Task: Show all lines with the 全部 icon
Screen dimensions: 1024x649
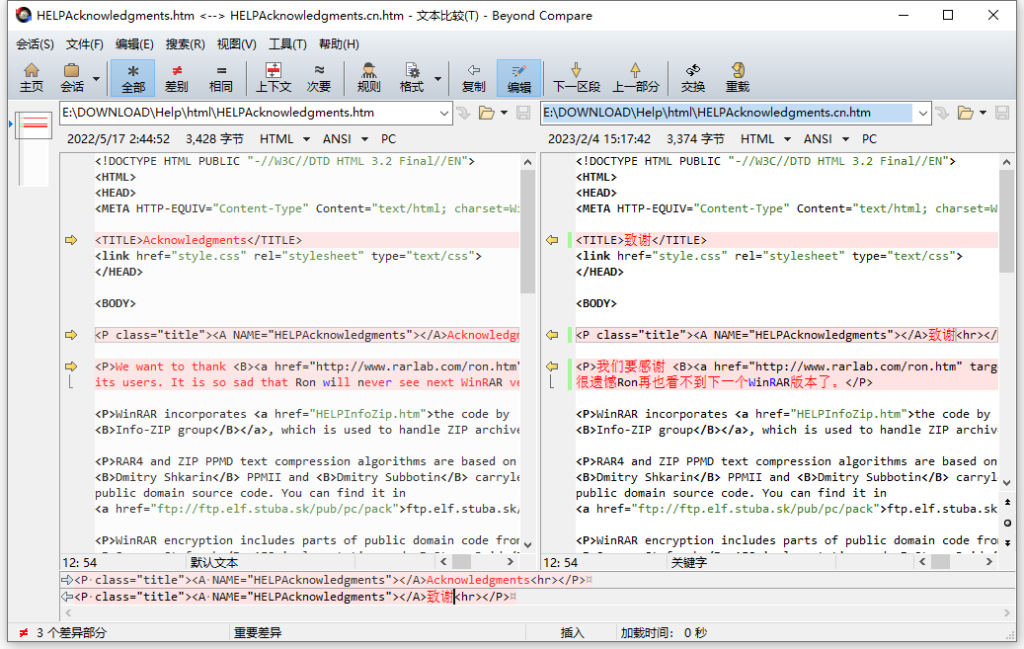Action: (133, 77)
